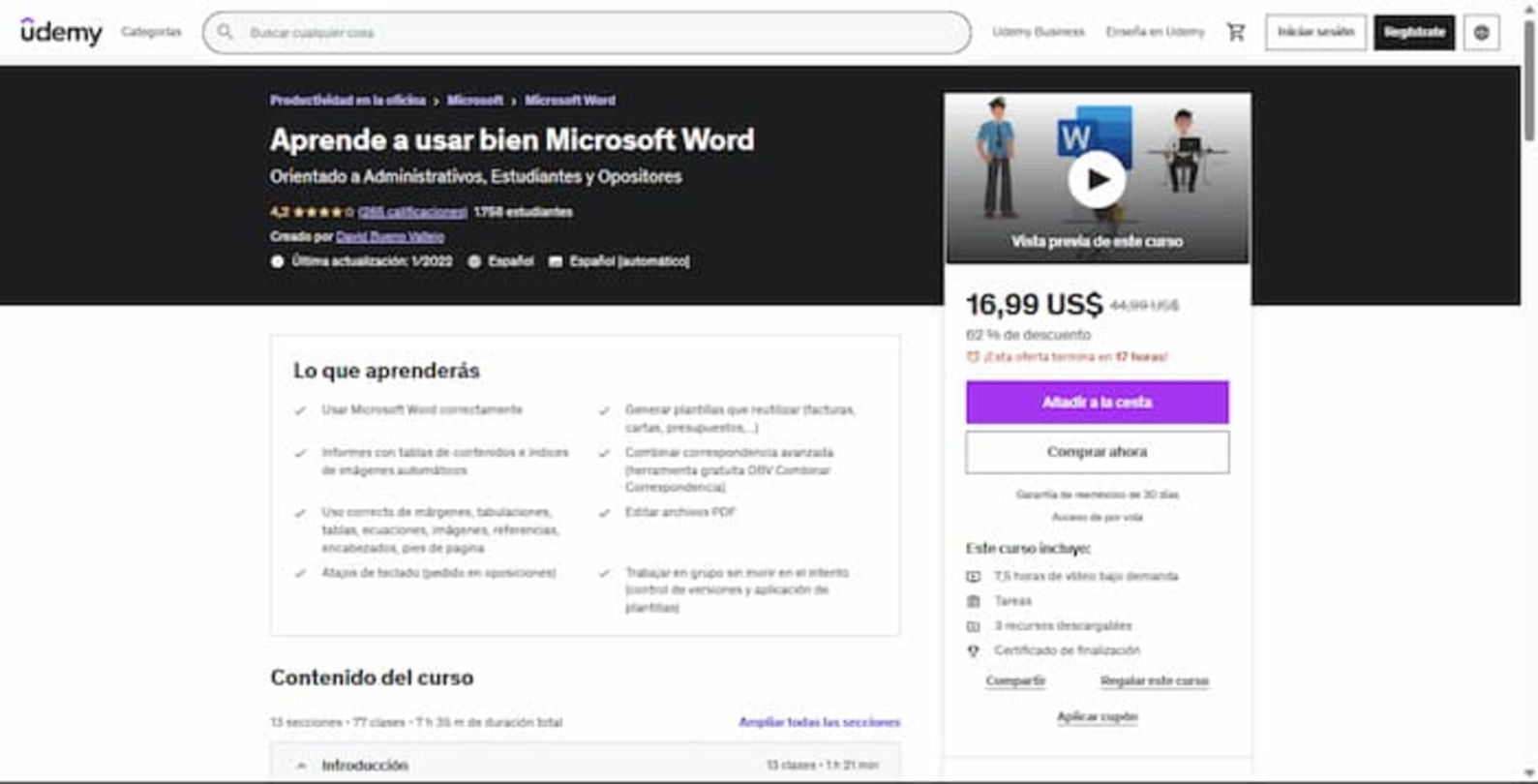Click Ampliar todas las secciones
Viewport: 1538px width, 784px height.
coord(819,723)
